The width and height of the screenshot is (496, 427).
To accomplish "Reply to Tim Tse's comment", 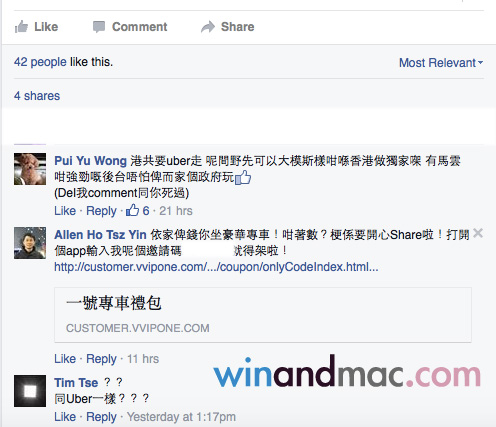I will click(101, 417).
